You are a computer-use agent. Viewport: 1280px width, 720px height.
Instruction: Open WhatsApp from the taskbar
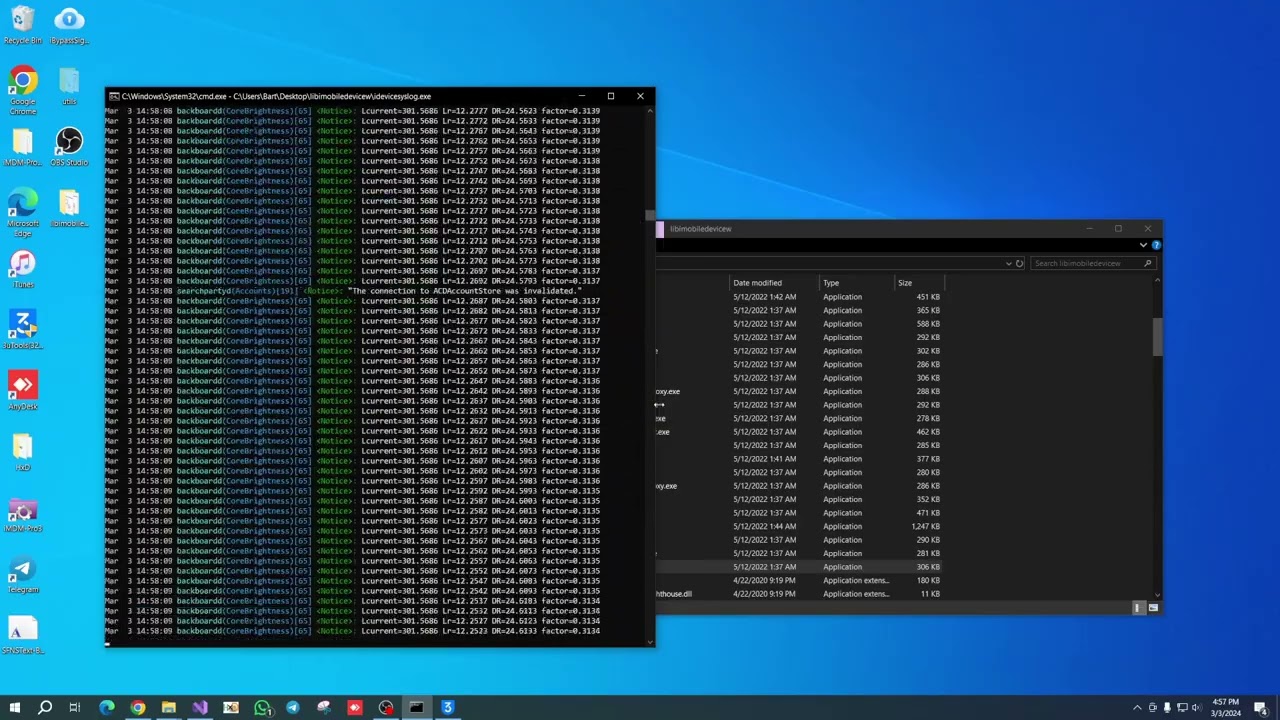tap(262, 708)
